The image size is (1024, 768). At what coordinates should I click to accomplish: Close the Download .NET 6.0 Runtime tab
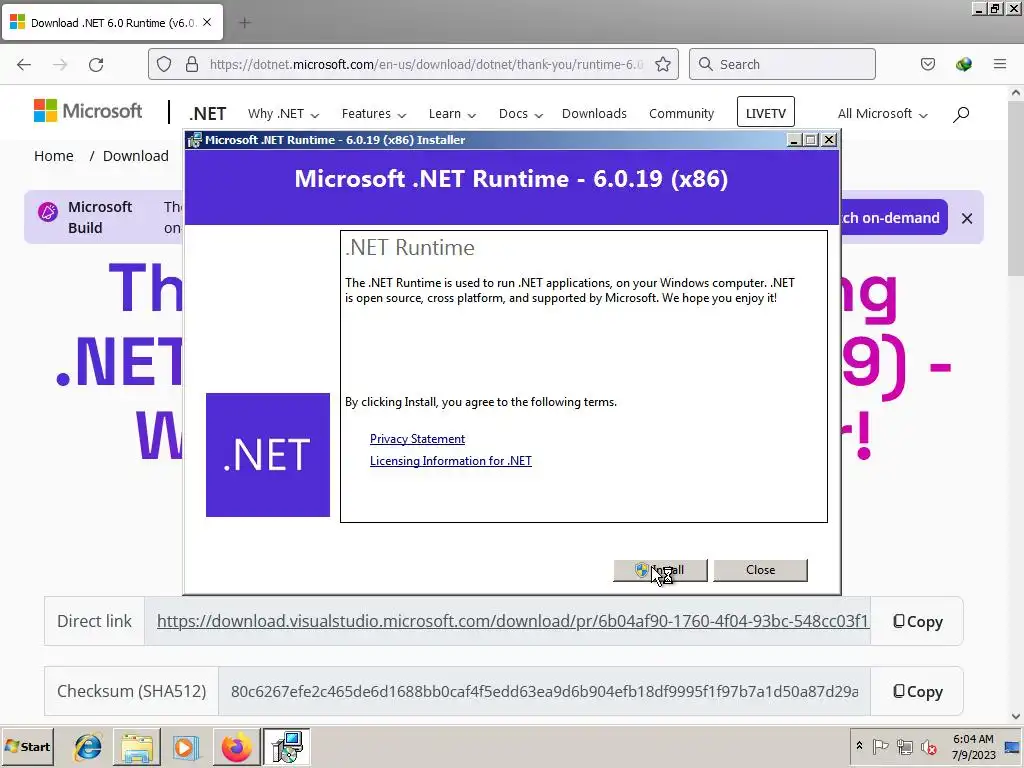tap(207, 22)
